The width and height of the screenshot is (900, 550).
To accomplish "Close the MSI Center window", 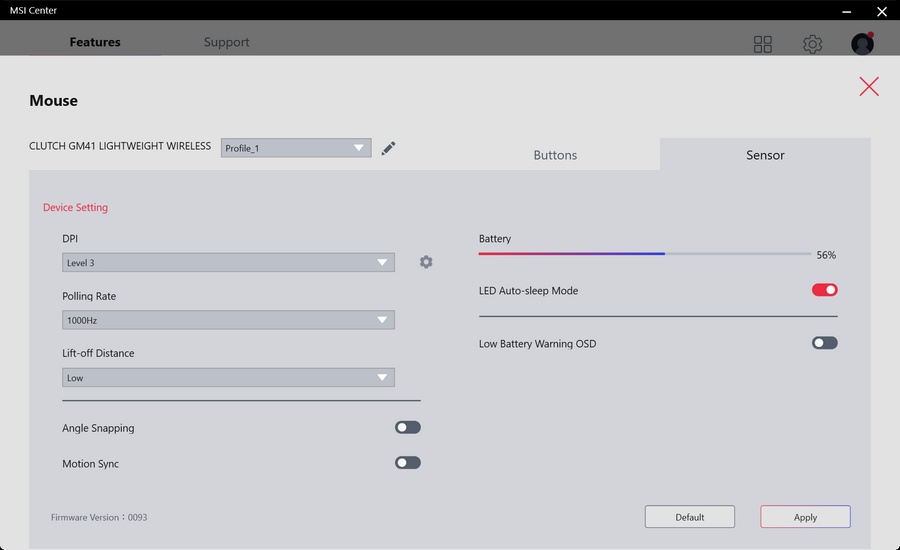I will (882, 11).
